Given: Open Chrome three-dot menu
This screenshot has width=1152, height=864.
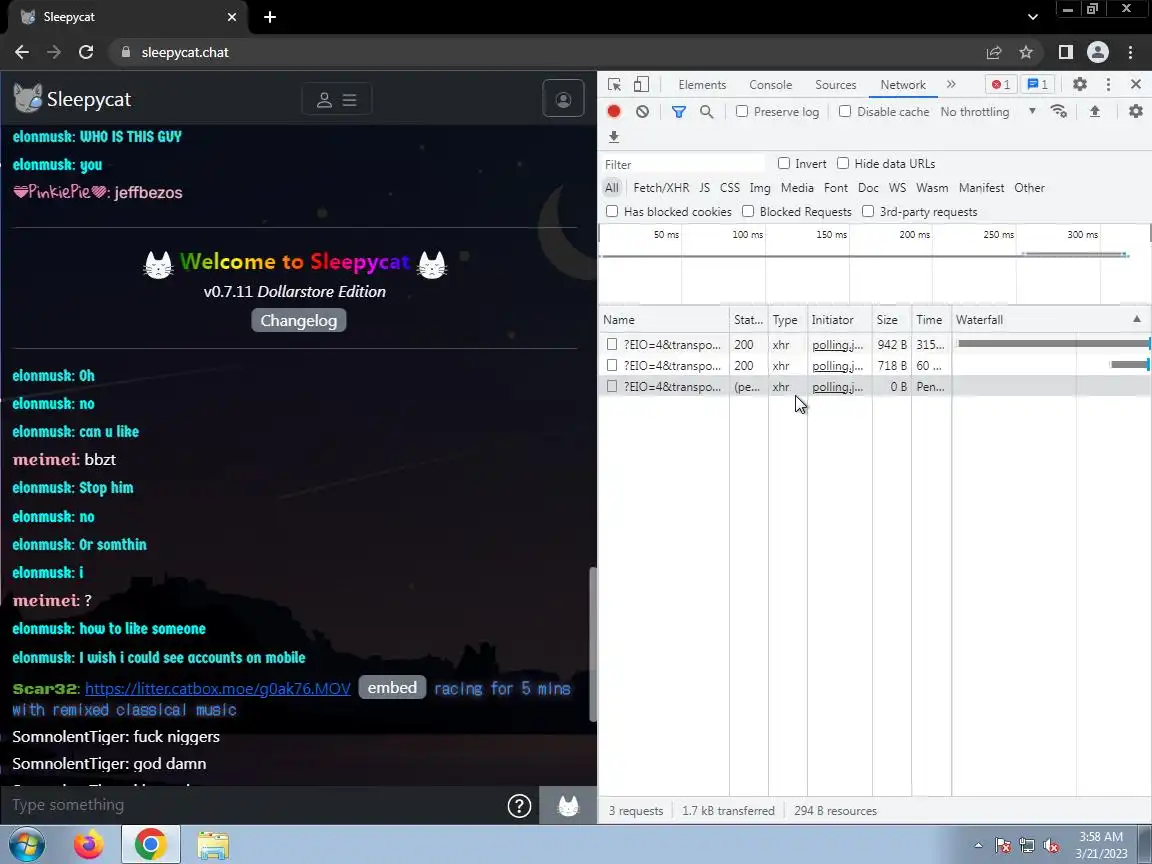Looking at the screenshot, I should (1130, 52).
